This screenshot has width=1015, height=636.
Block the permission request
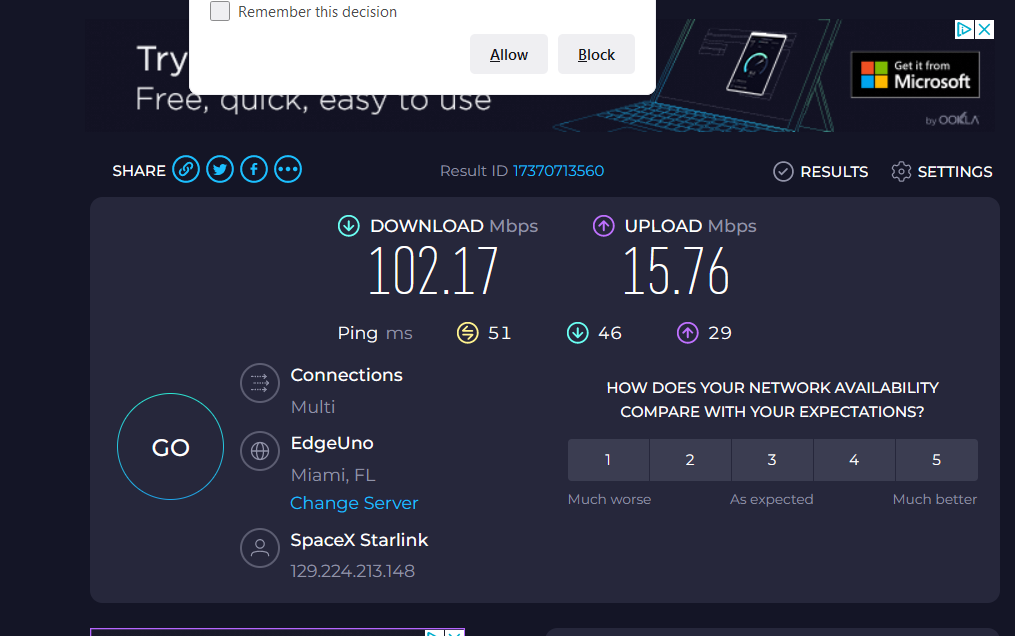(596, 54)
